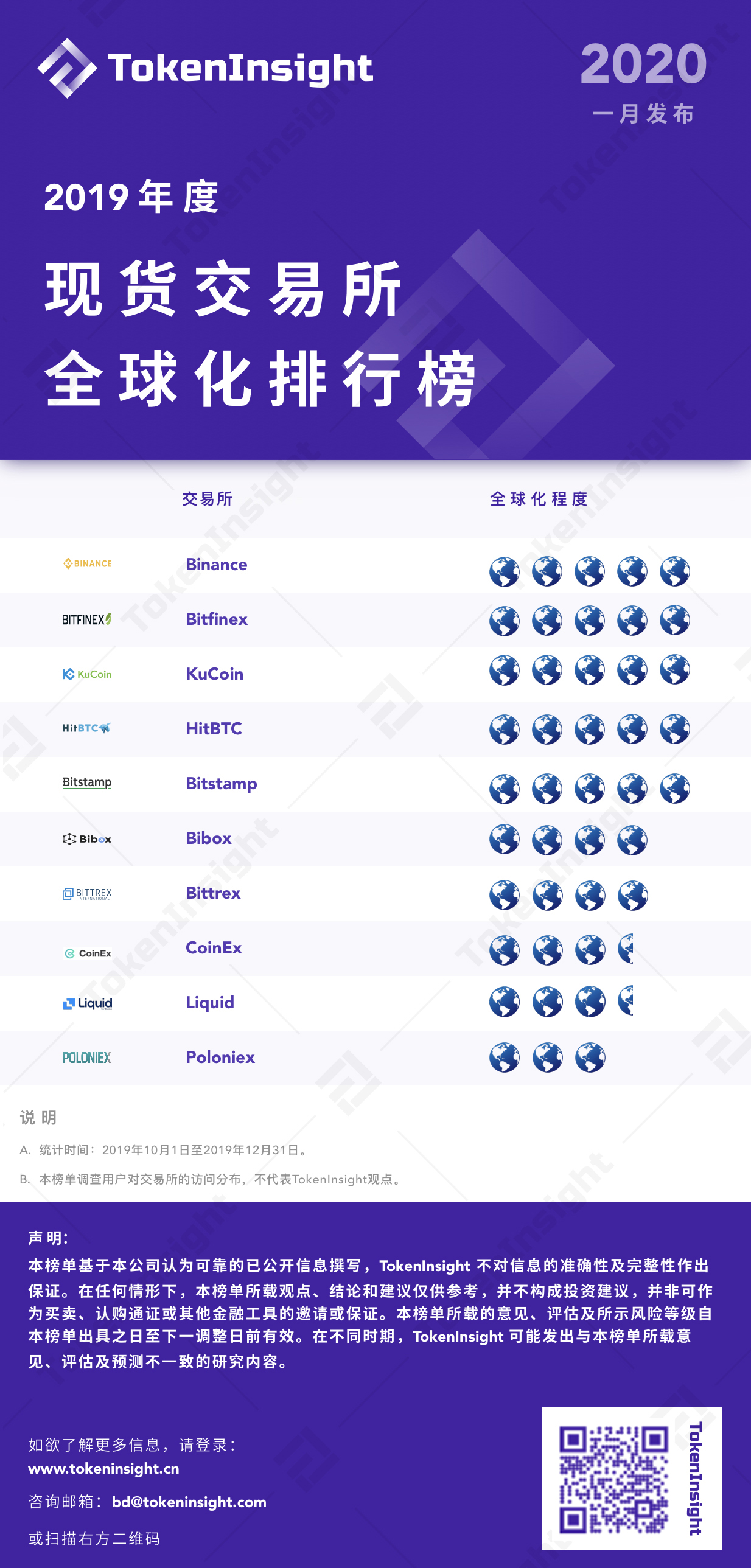Click the Bitstamp logo icon
Viewport: 751px width, 1568px height.
pos(87,782)
